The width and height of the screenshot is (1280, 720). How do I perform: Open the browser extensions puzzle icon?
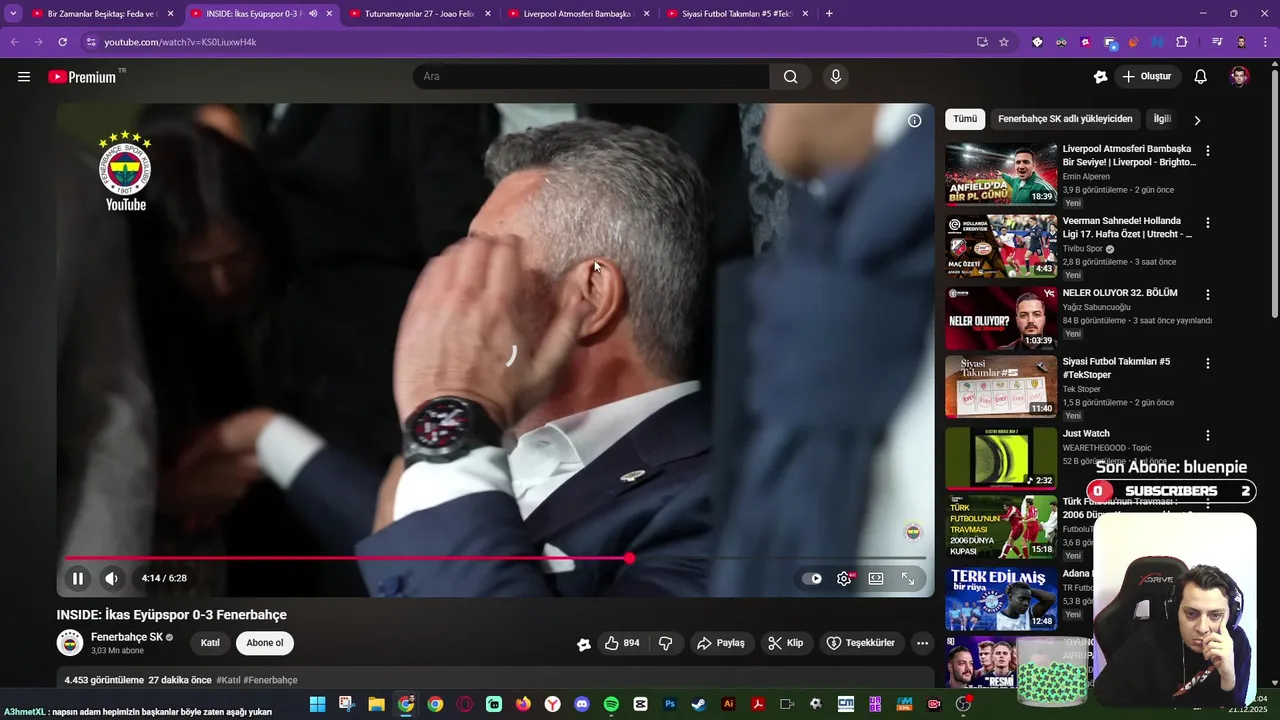[x=1182, y=42]
